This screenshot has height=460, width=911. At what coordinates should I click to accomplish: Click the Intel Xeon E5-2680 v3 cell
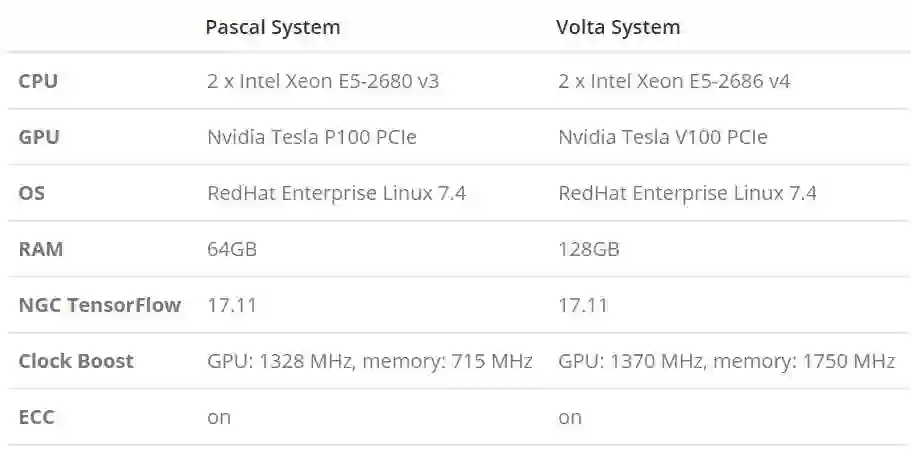pyautogui.click(x=323, y=81)
